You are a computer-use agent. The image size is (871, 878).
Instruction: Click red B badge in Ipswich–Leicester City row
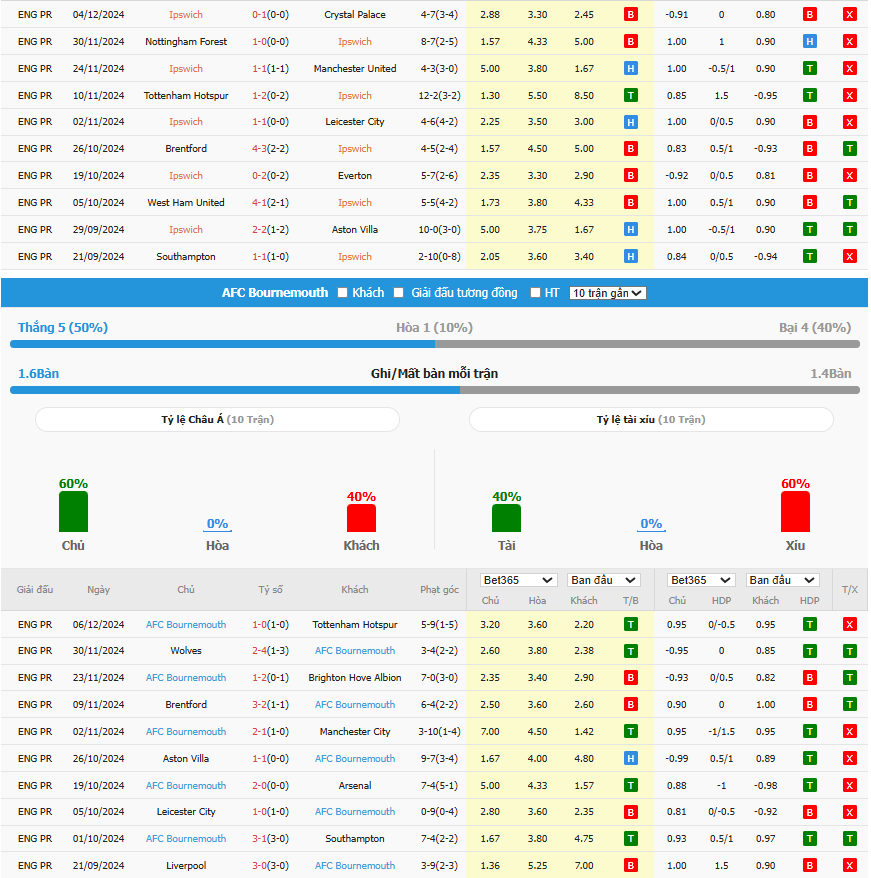(x=809, y=122)
